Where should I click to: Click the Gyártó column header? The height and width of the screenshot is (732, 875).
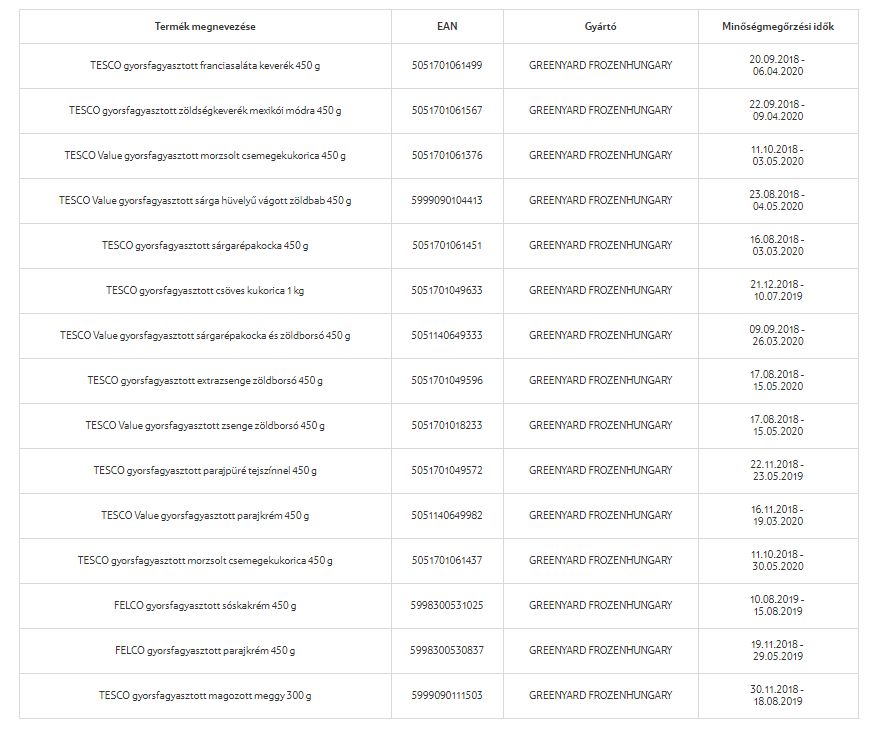[x=600, y=27]
